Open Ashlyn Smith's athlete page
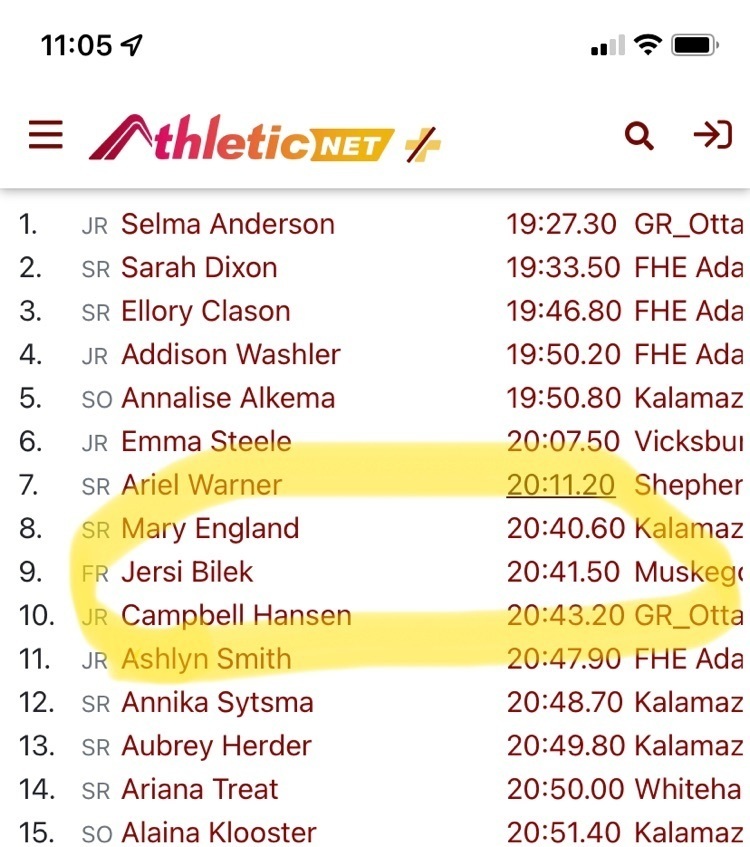750x847 pixels. coord(206,659)
